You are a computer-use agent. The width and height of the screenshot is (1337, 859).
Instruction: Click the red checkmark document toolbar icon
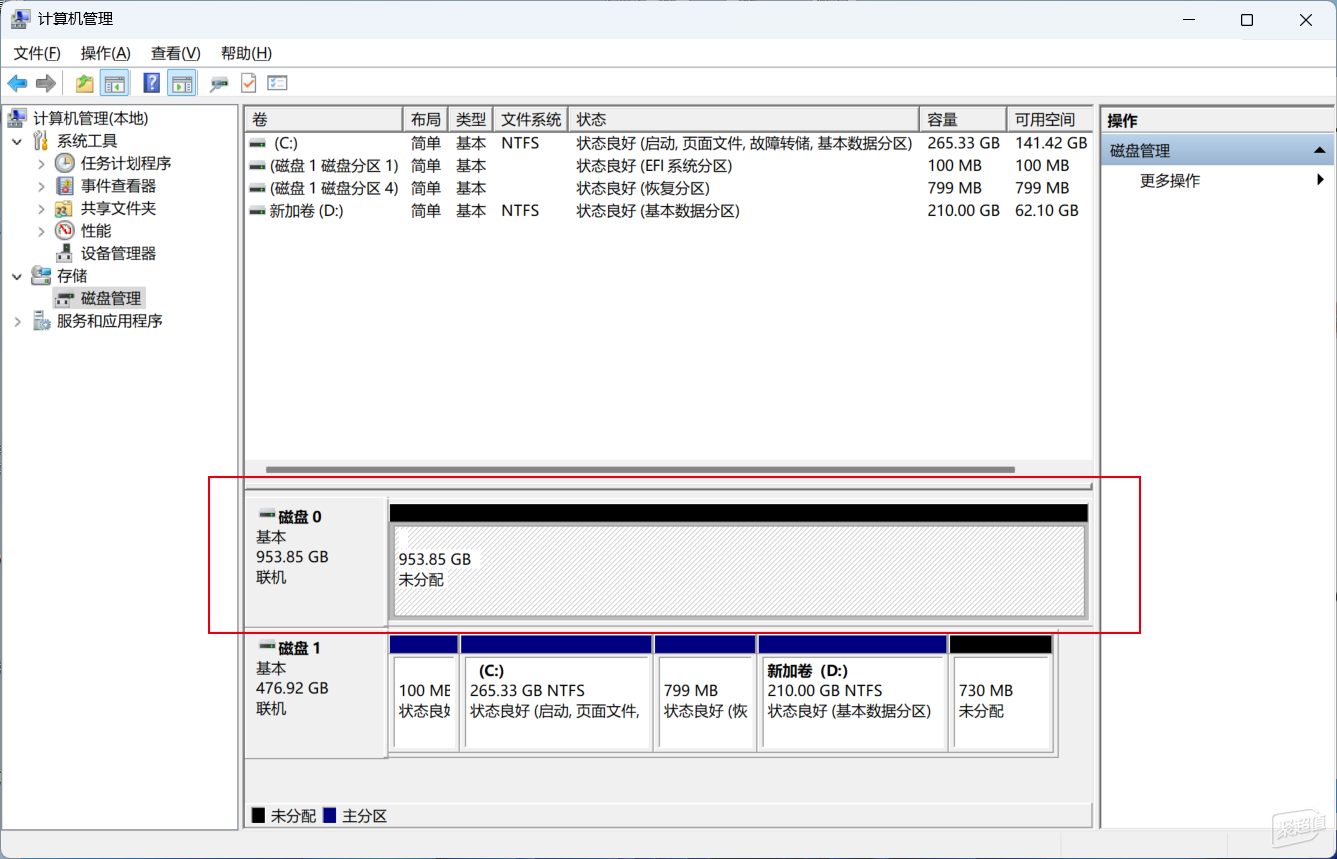(248, 83)
